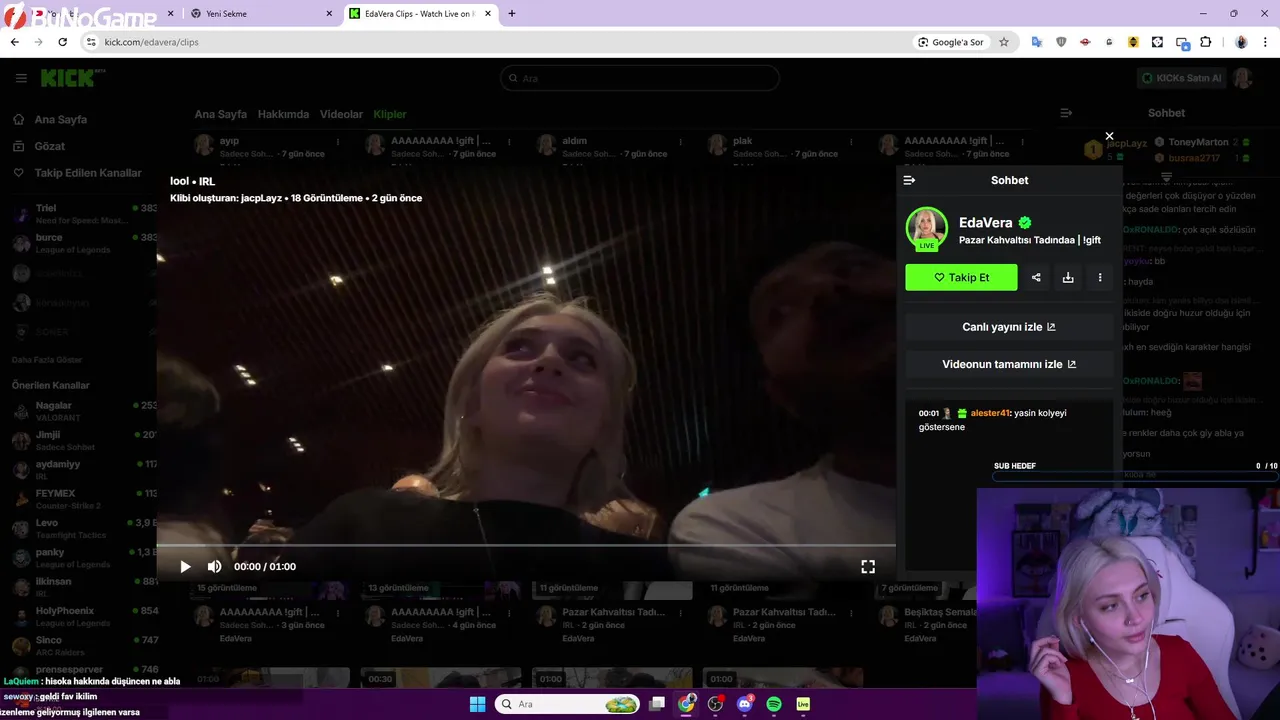
Task: Open the three-dot more options menu beside download
Action: 1100,277
